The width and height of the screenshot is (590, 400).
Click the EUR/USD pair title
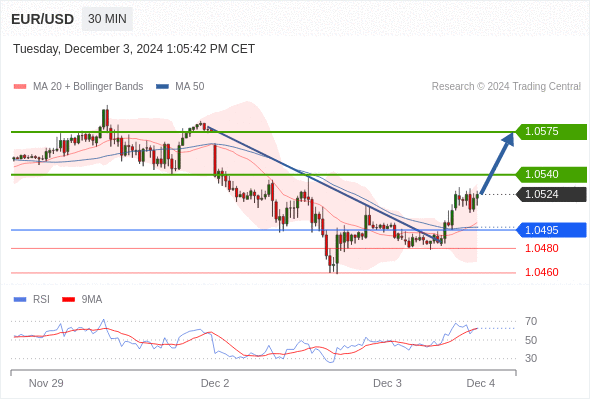43,19
